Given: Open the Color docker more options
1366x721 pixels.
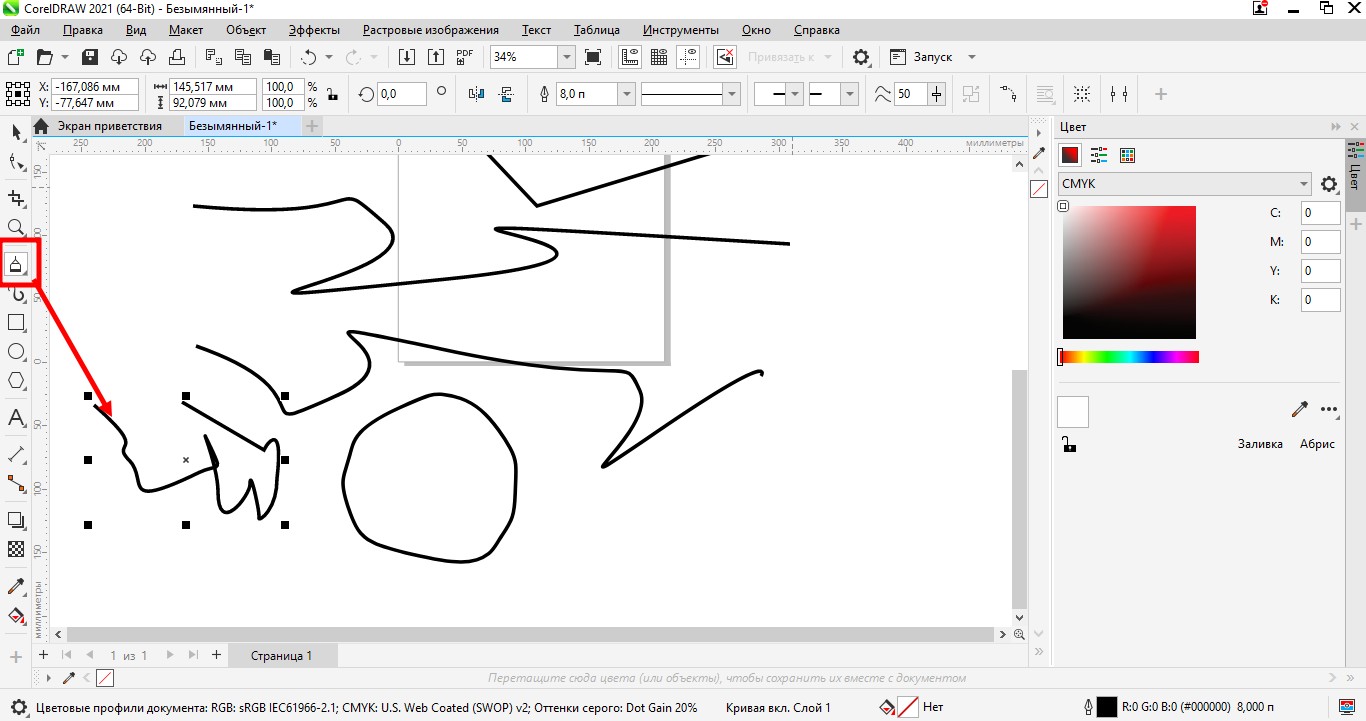Looking at the screenshot, I should pos(1329,409).
